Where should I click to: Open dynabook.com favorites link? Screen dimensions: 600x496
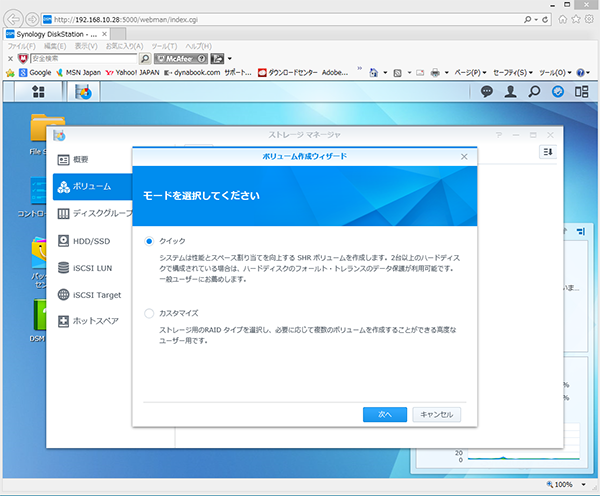click(192, 72)
